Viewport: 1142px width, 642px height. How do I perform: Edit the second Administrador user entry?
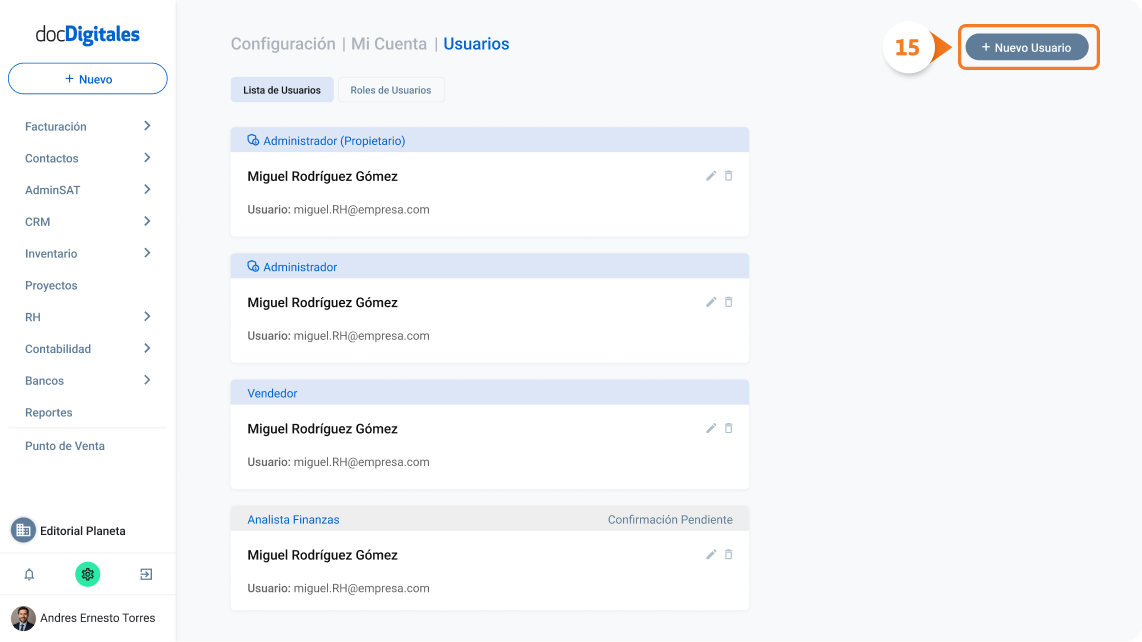(711, 302)
